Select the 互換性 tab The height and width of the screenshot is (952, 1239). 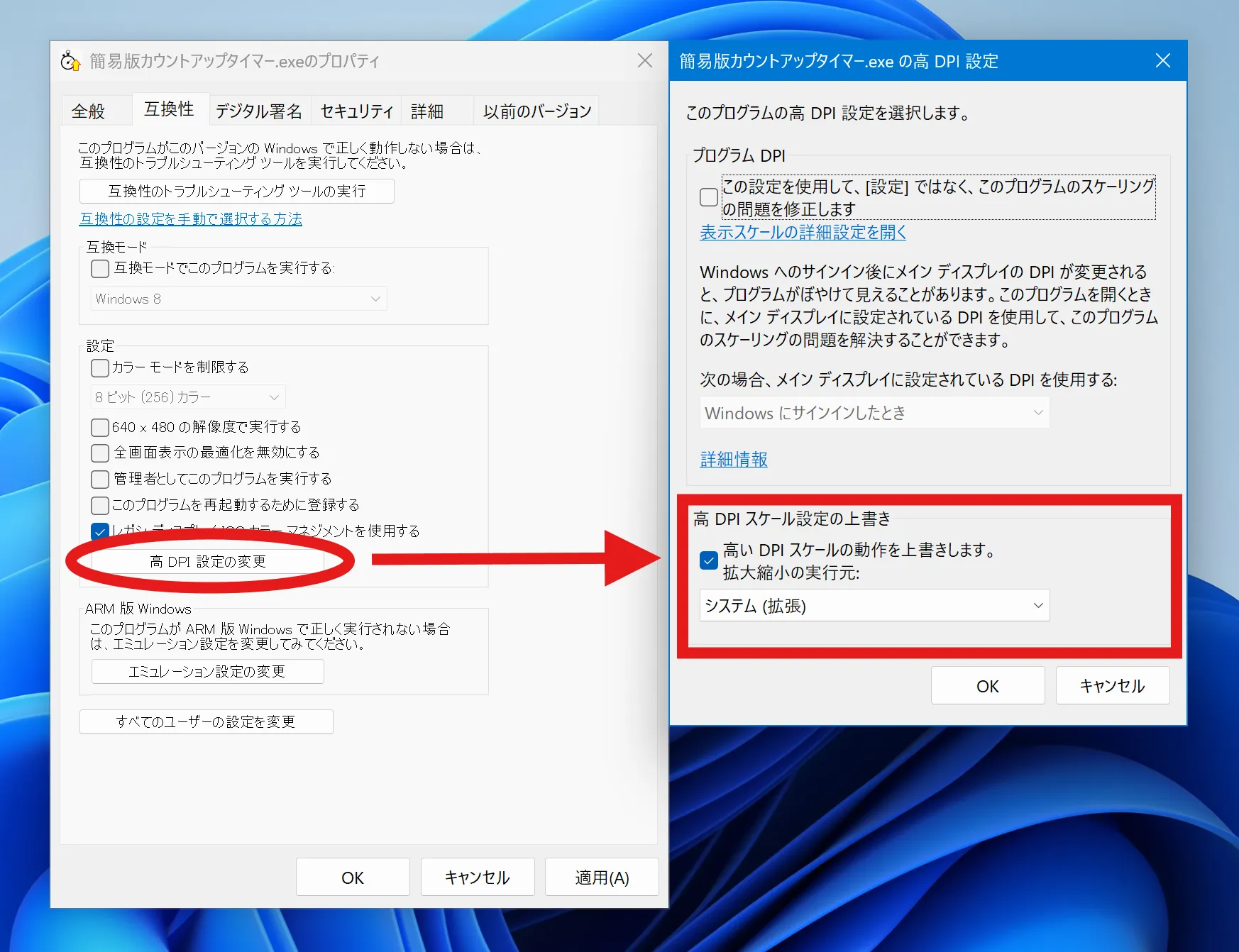pos(169,109)
